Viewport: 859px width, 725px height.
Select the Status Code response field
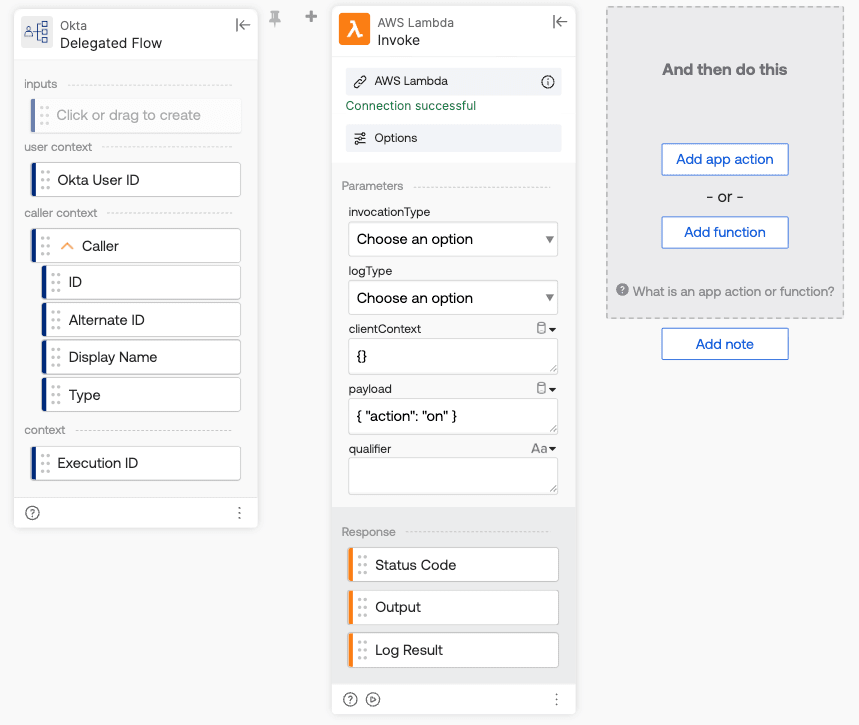[x=453, y=565]
